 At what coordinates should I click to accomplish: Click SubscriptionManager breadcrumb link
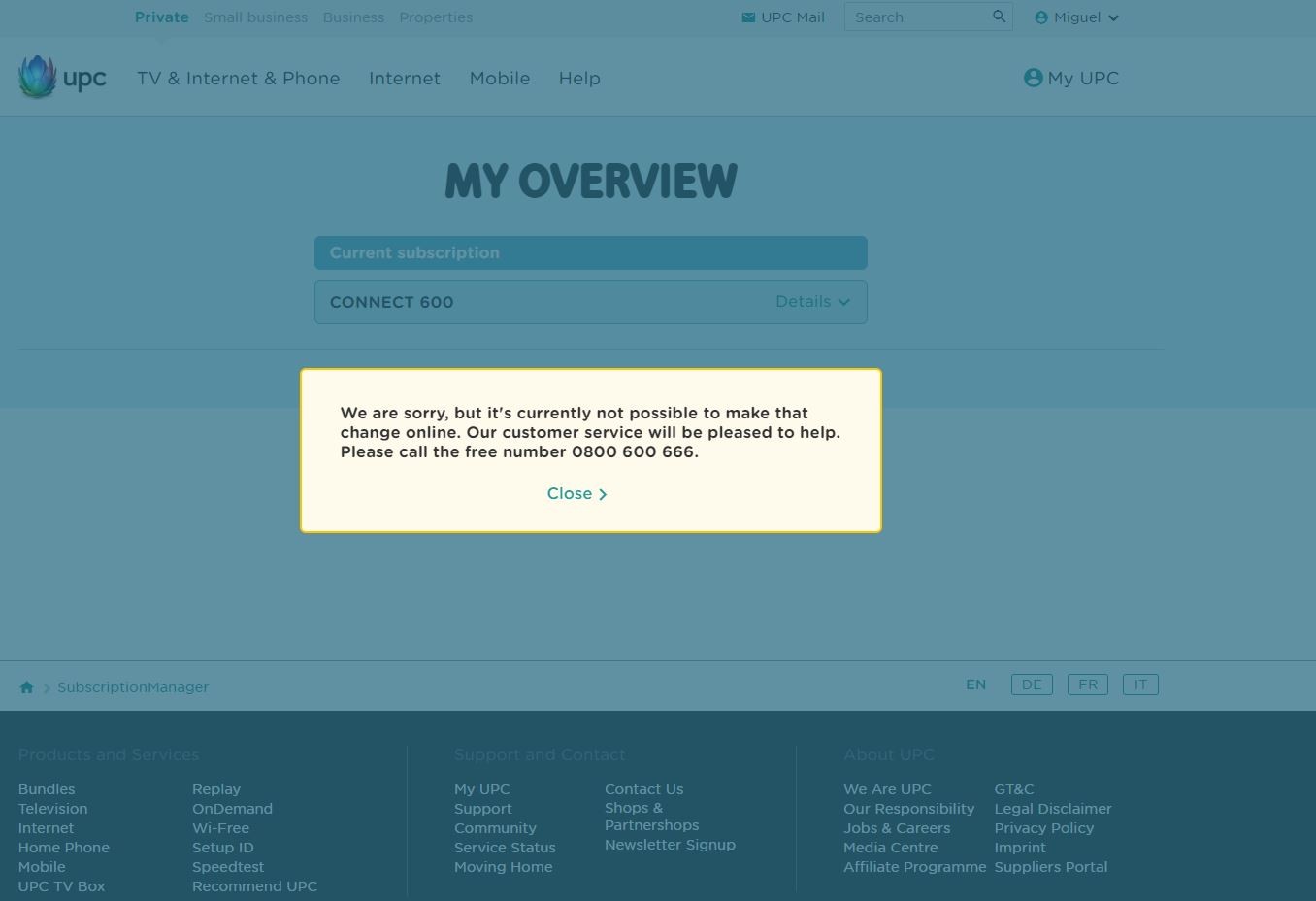click(x=133, y=687)
